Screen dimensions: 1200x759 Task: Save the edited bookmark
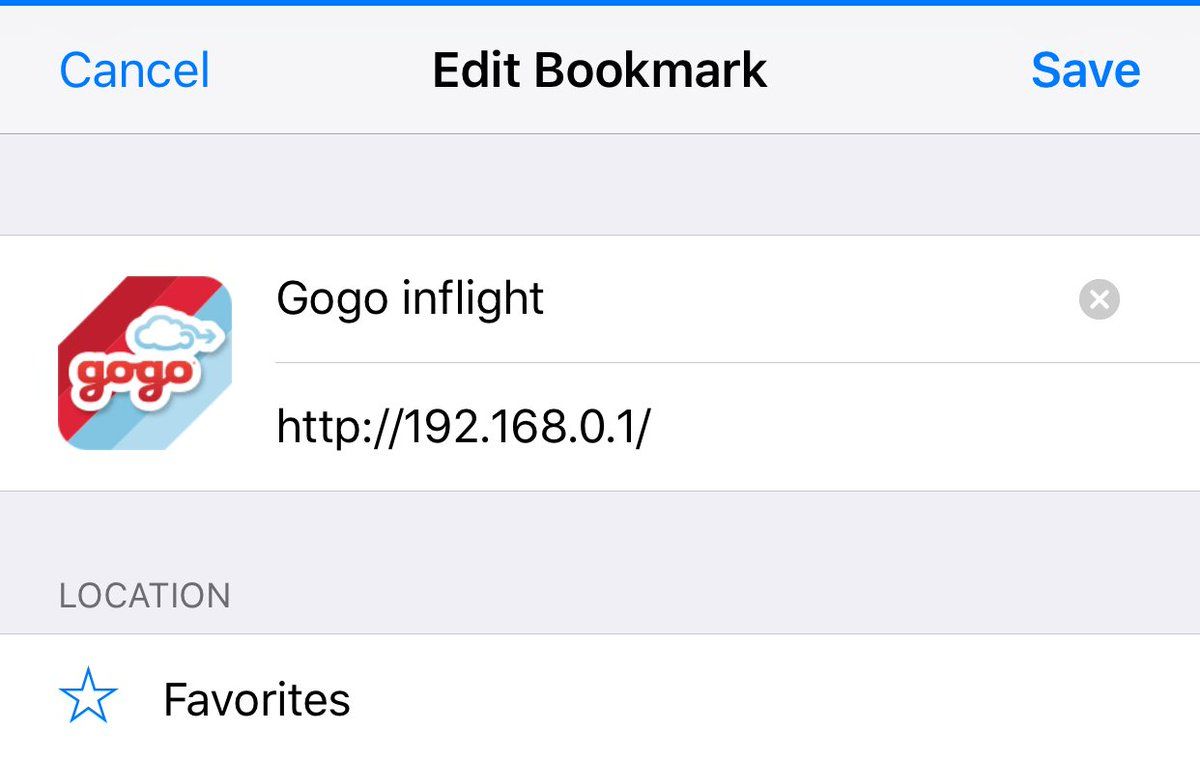(x=1085, y=70)
